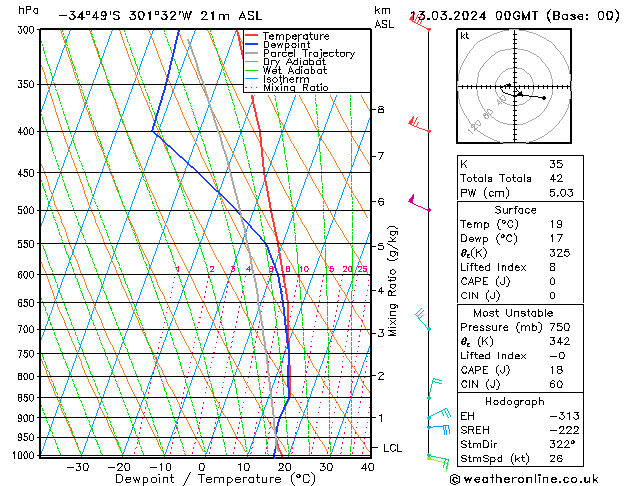Click the surface Lifted Index value 8
The width and height of the screenshot is (629, 486).
pyautogui.click(x=553, y=267)
